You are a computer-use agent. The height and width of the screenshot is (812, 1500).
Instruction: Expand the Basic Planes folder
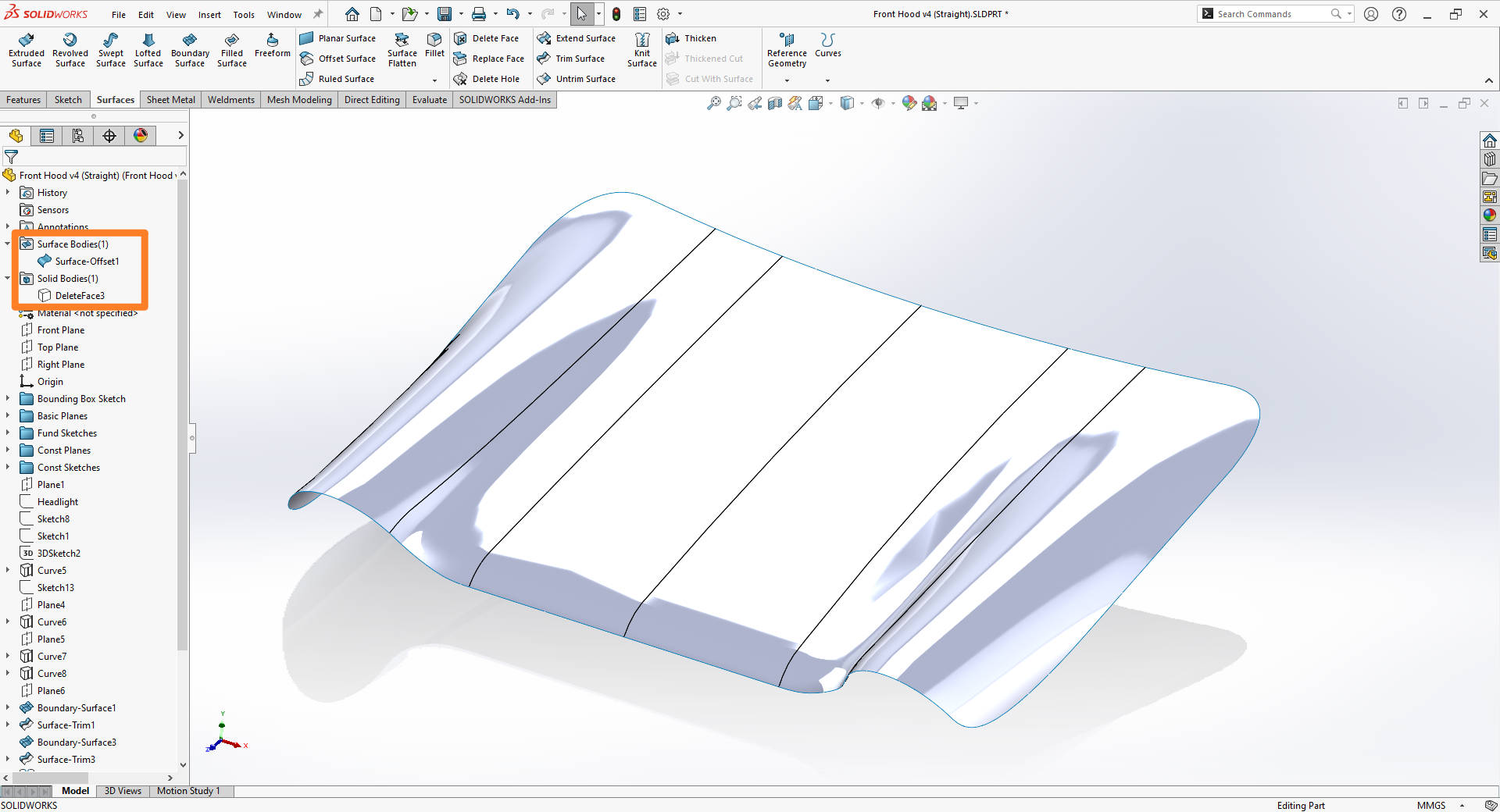[8, 415]
